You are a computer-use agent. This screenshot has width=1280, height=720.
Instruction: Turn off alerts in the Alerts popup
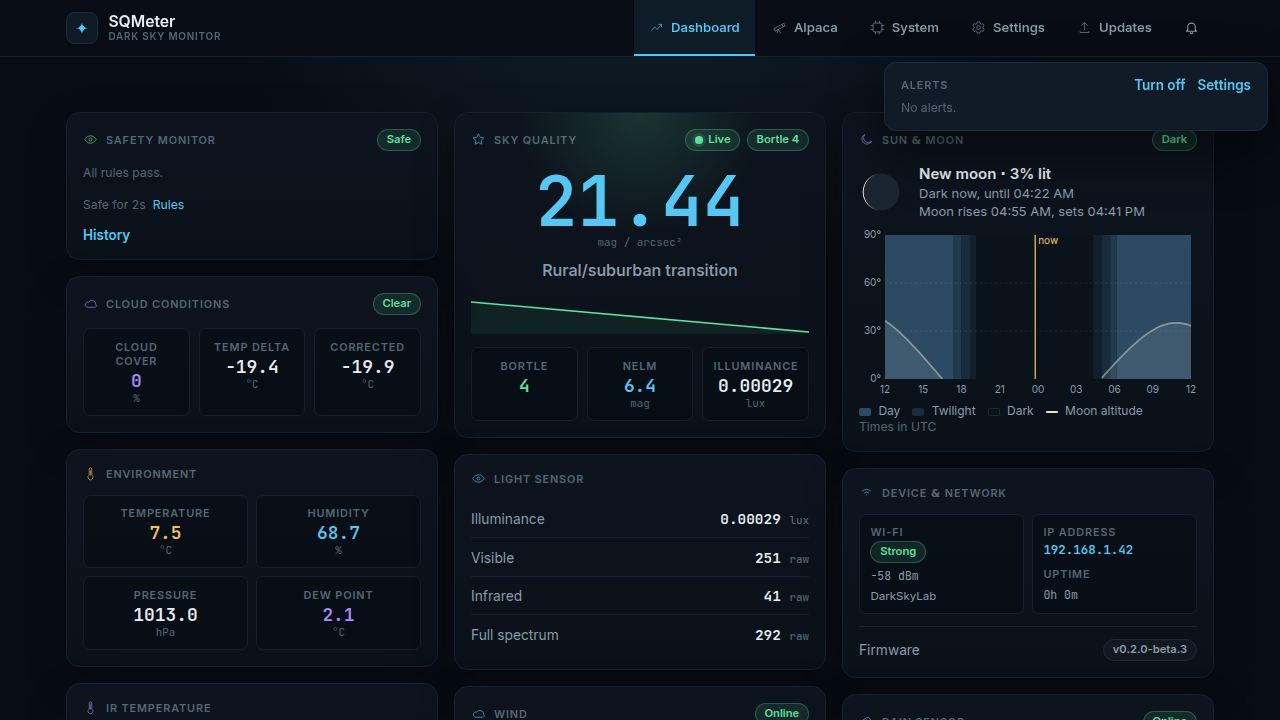coord(1159,85)
